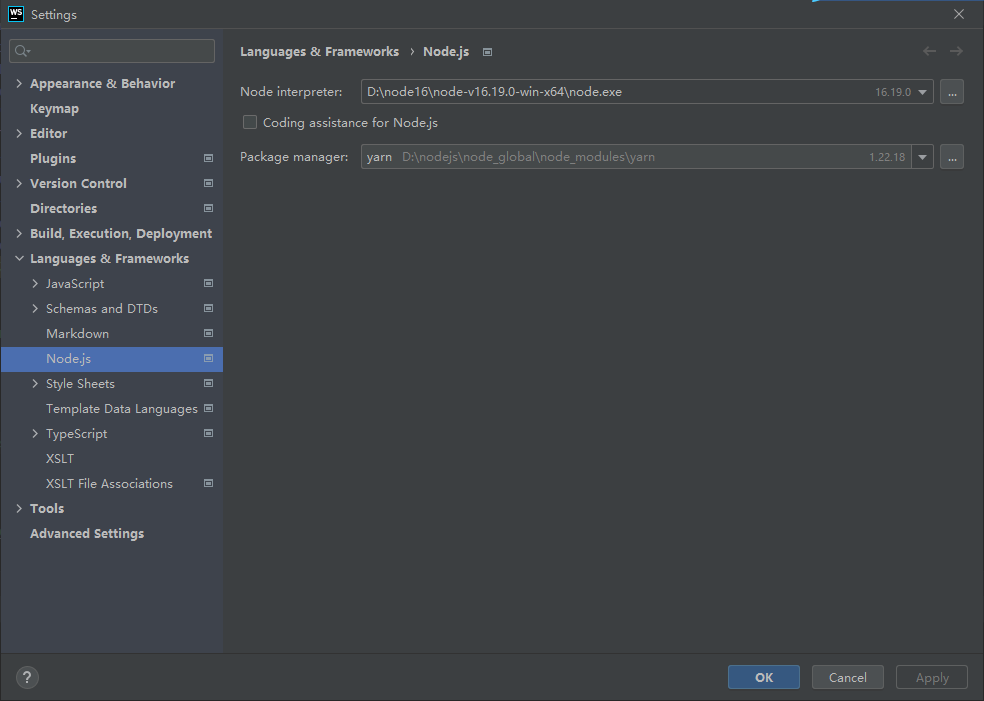The width and height of the screenshot is (984, 701).
Task: Navigate via the Languages & Frameworks breadcrumb
Action: pos(322,51)
